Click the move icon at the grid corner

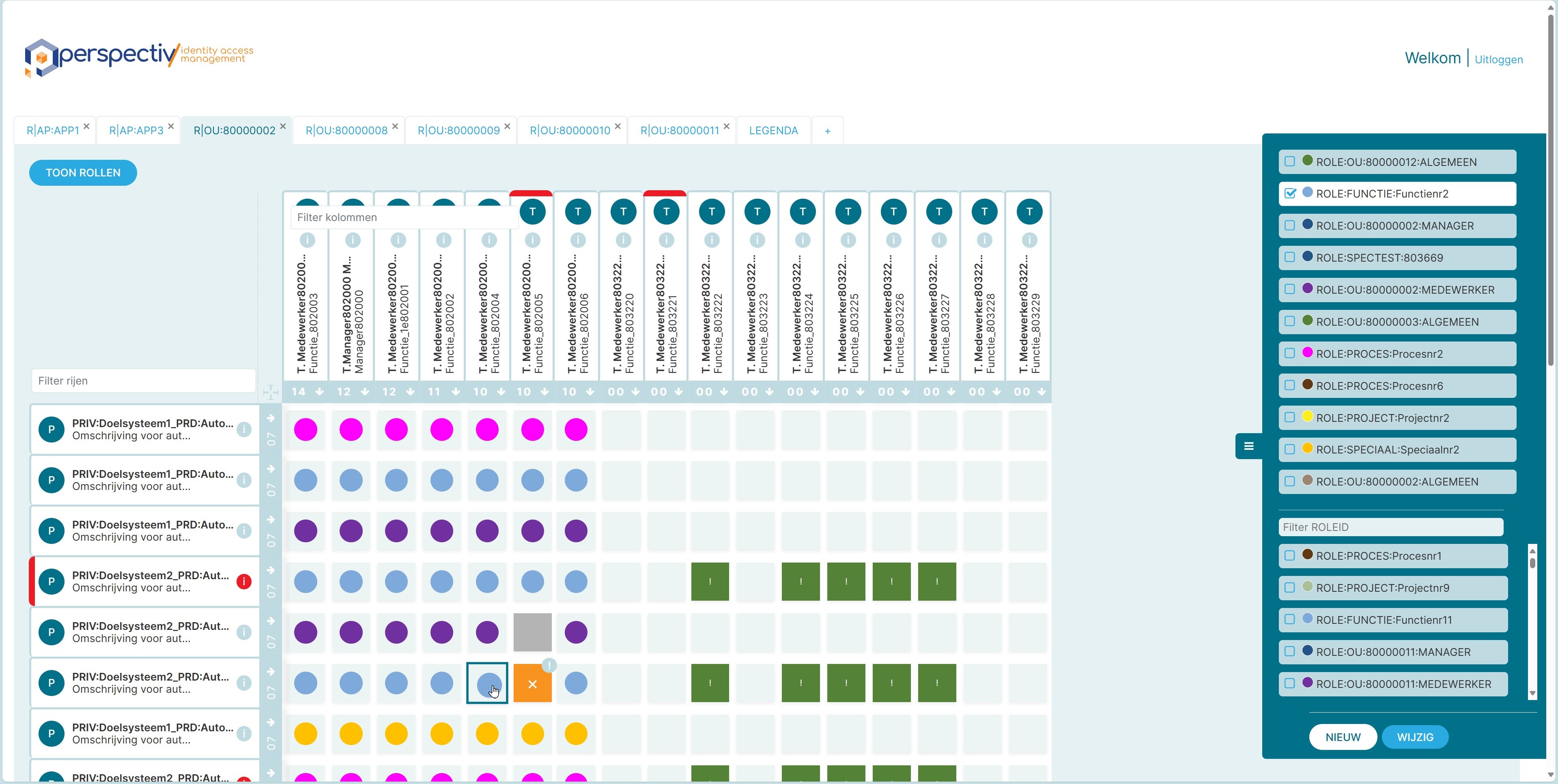click(270, 392)
